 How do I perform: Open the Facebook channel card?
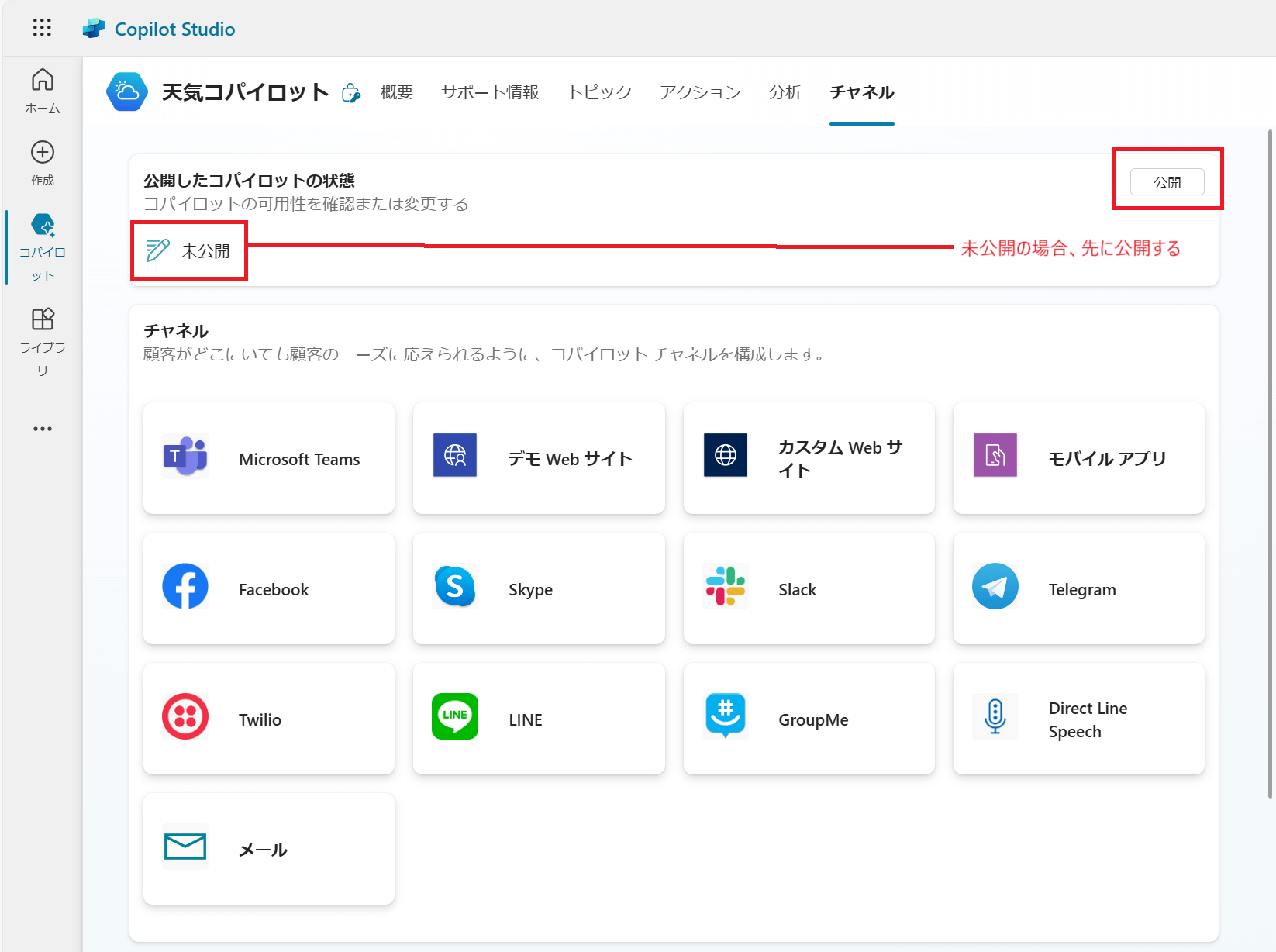[x=269, y=588]
